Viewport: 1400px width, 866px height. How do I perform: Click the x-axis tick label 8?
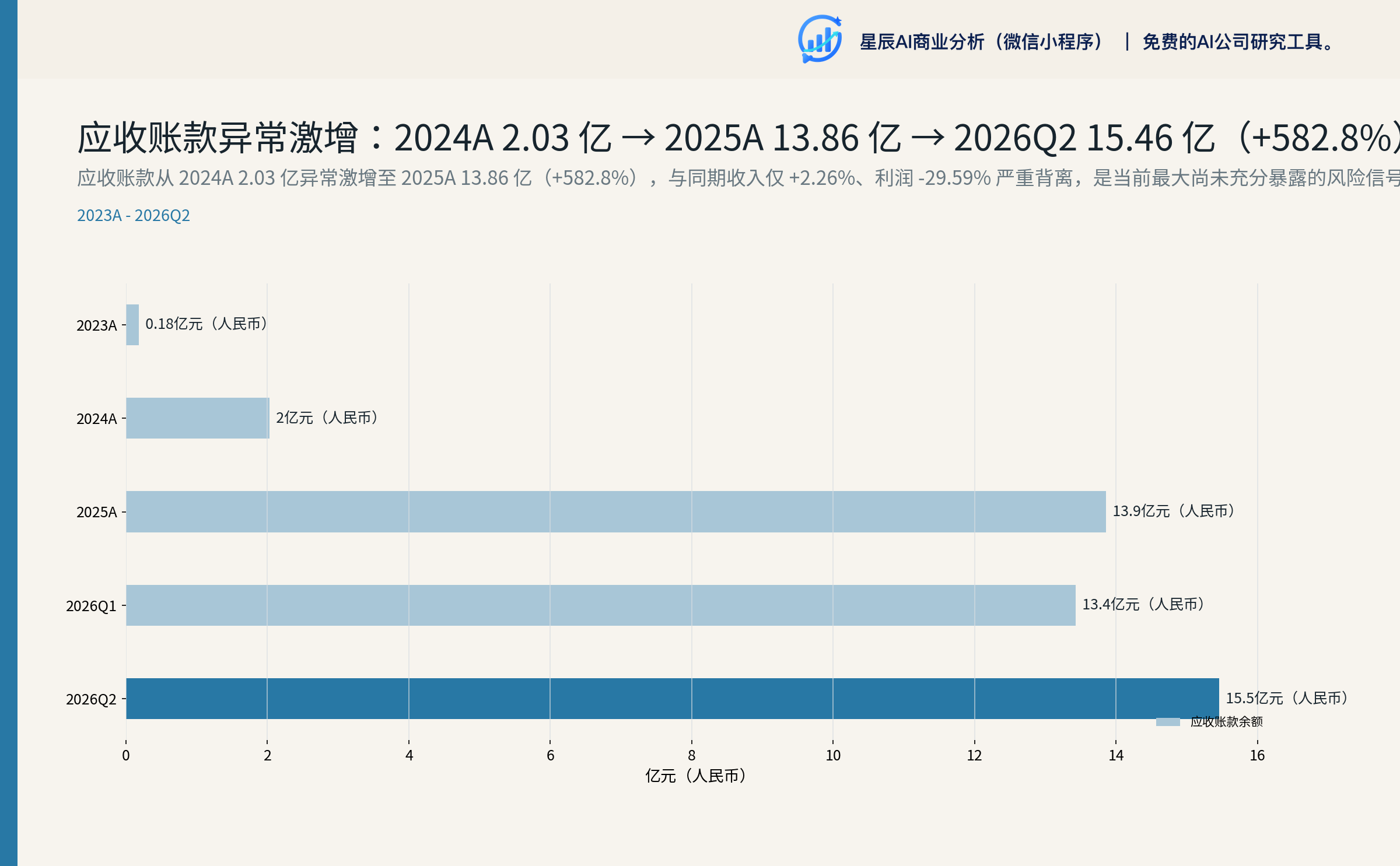coord(692,756)
